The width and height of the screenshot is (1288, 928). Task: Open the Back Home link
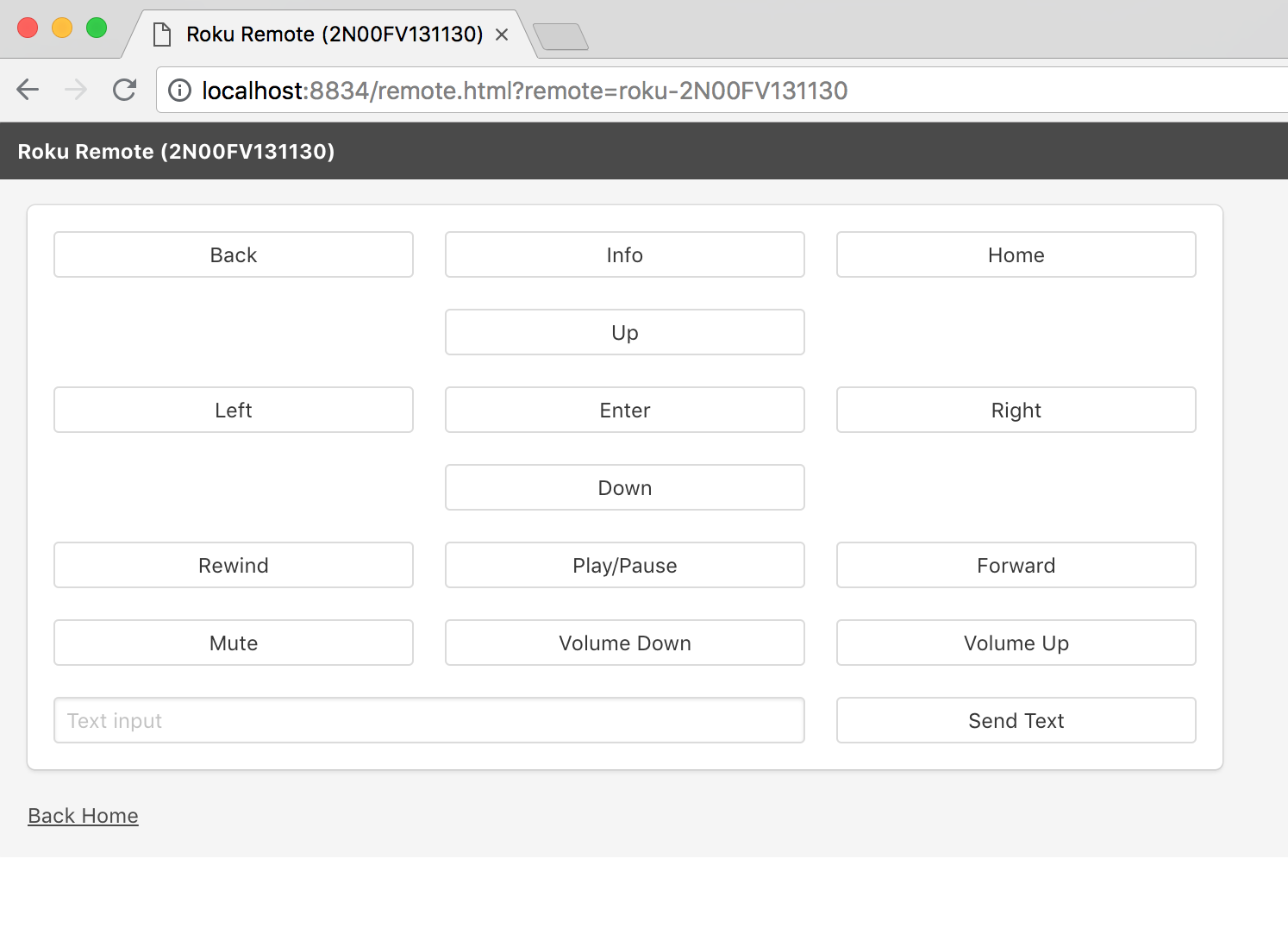point(83,816)
